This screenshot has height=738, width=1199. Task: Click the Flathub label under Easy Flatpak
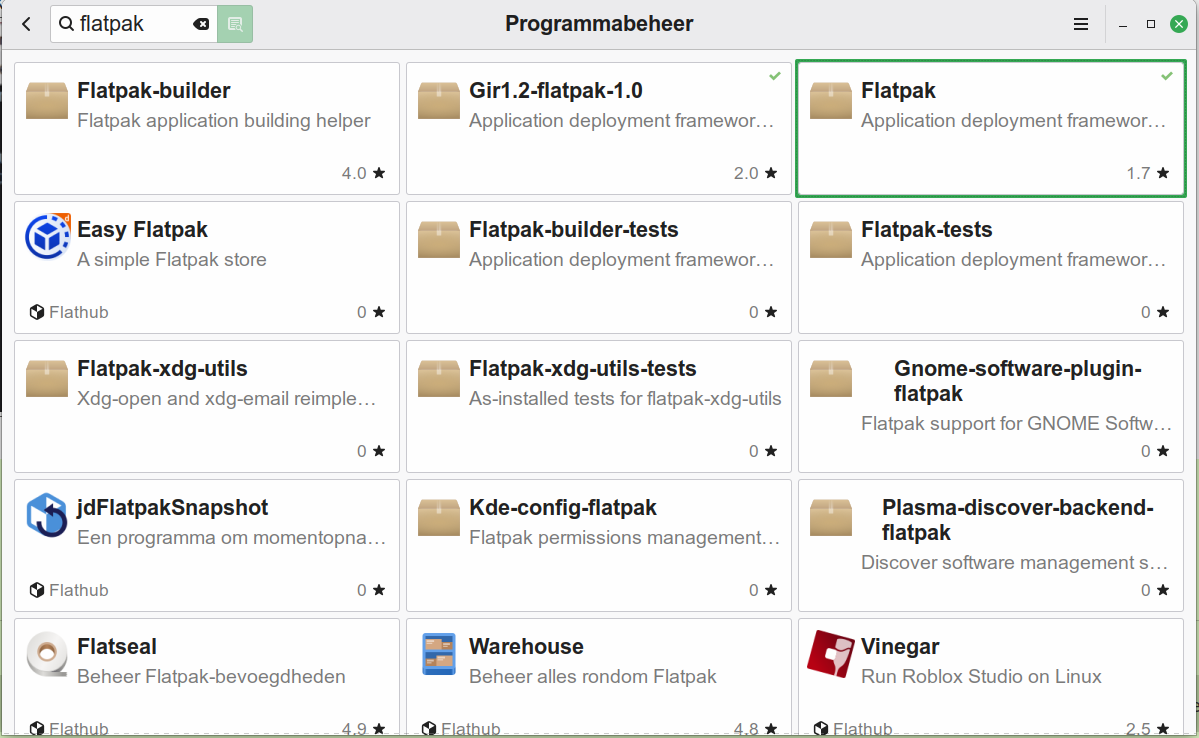79,312
